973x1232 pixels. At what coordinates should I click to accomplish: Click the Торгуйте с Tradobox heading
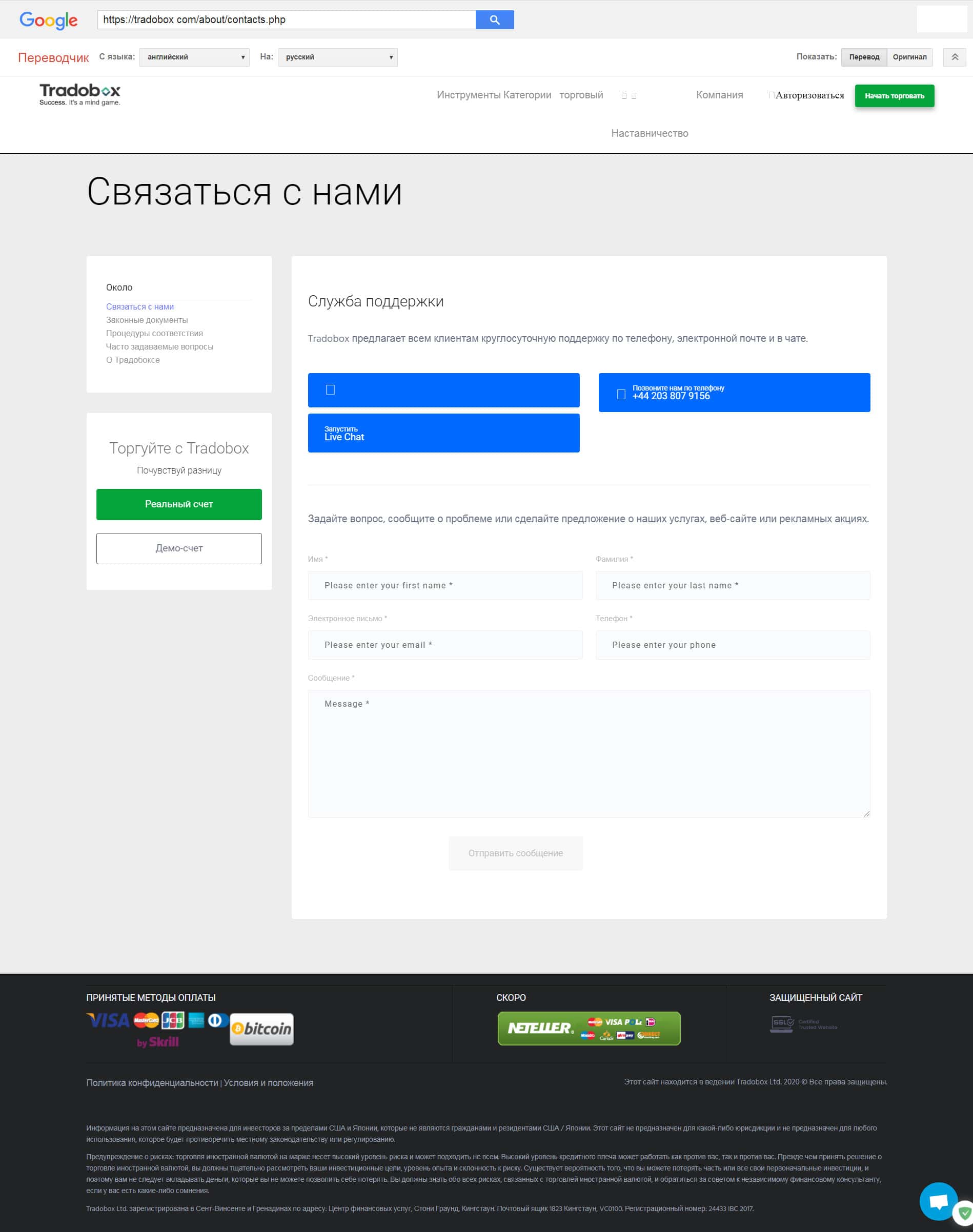click(x=179, y=448)
